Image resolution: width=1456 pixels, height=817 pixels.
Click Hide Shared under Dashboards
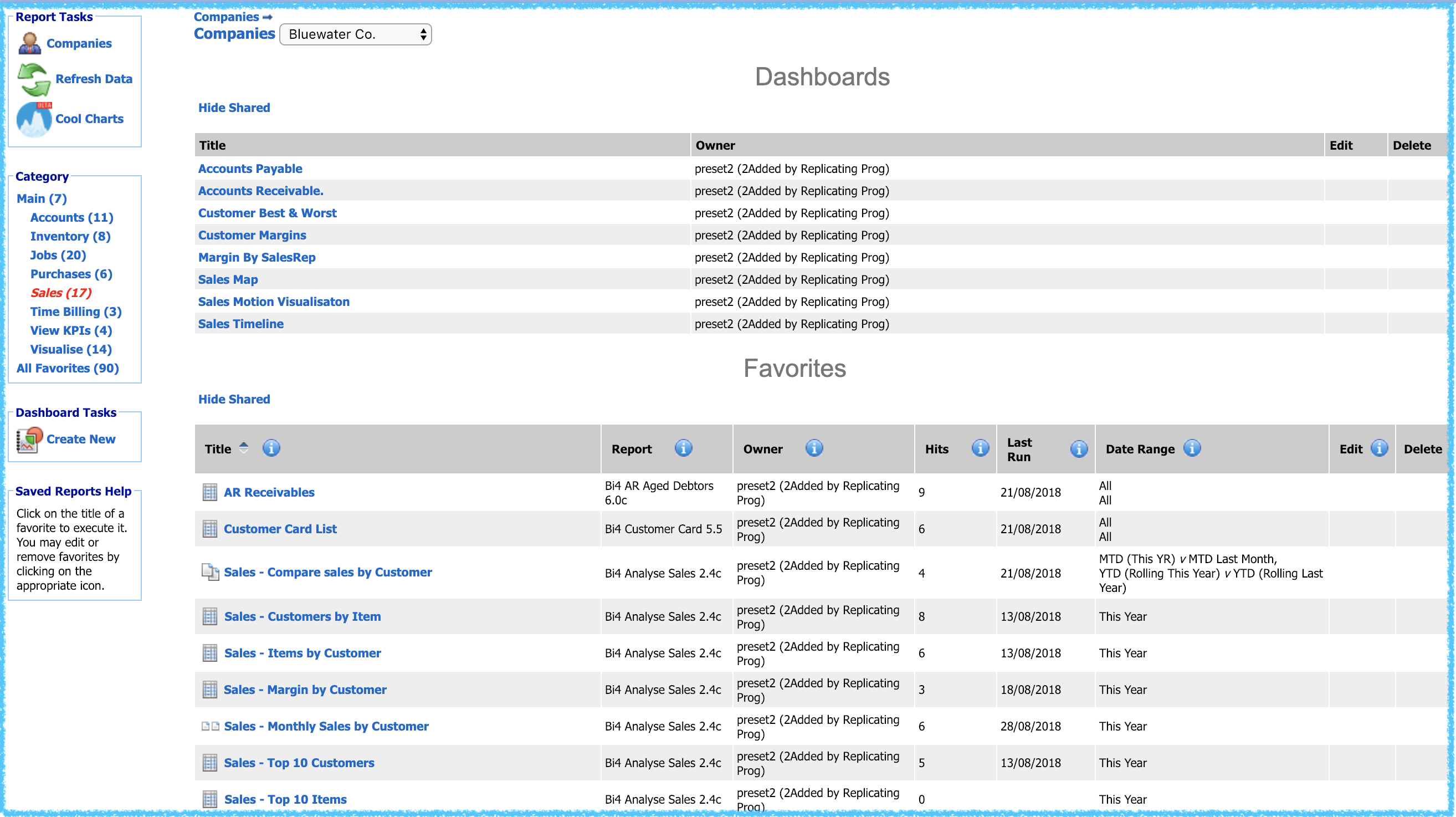click(x=234, y=108)
